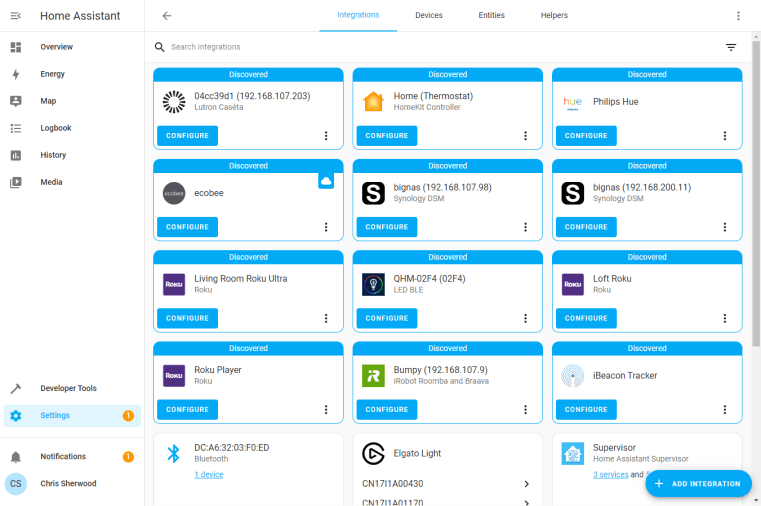
Task: Click the Add Integration button
Action: click(698, 484)
